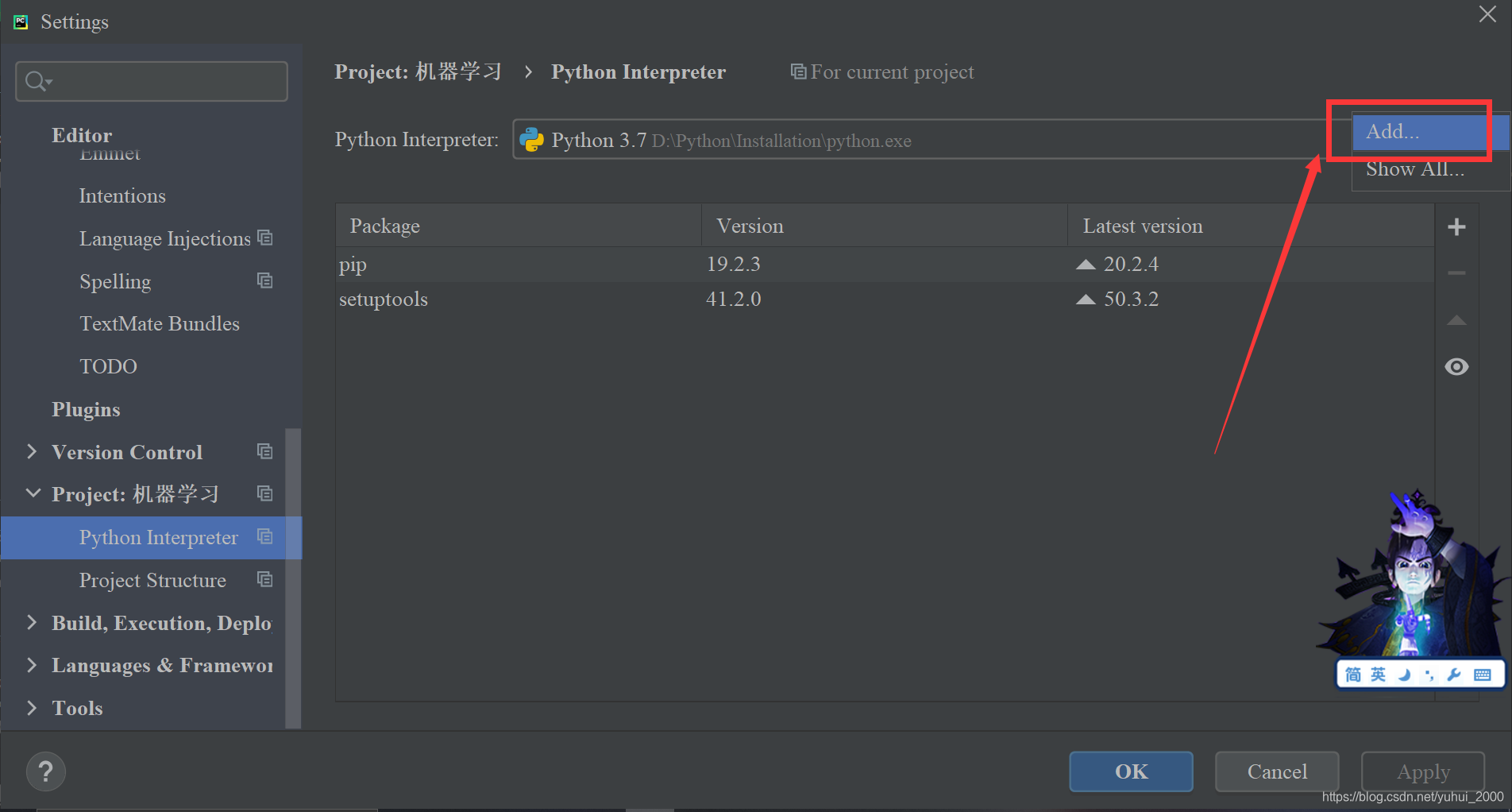Click the minus icon to uninstall package
This screenshot has width=1512, height=812.
pos(1456,273)
